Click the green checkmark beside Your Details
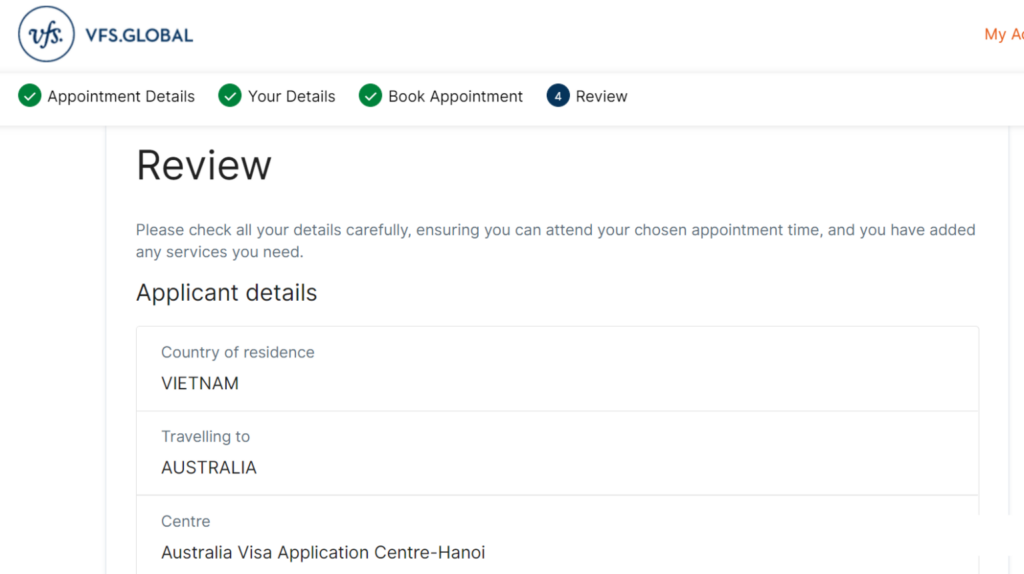1024x574 pixels. point(230,95)
